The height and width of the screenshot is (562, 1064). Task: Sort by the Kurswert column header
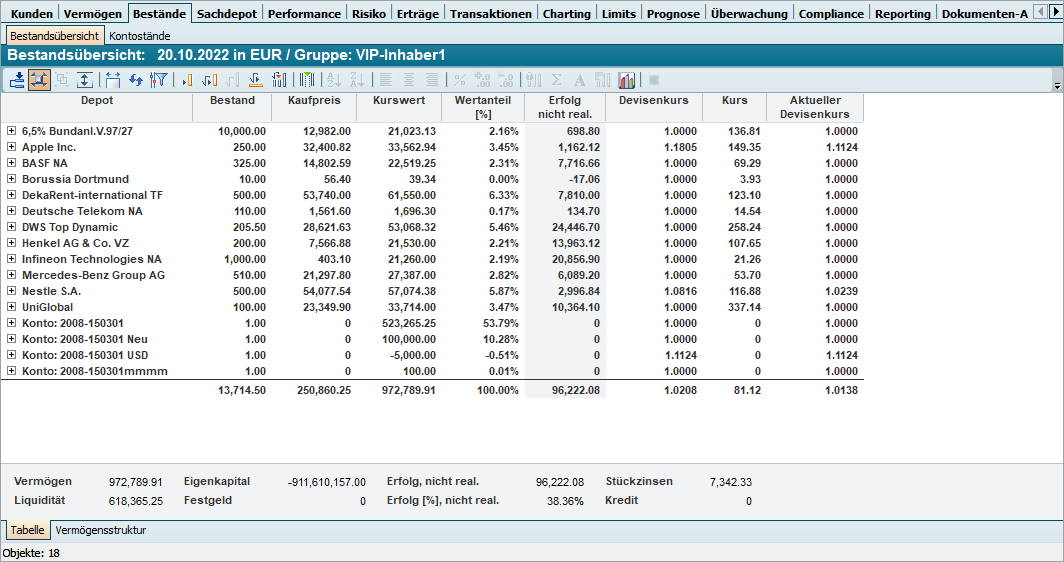coord(399,101)
